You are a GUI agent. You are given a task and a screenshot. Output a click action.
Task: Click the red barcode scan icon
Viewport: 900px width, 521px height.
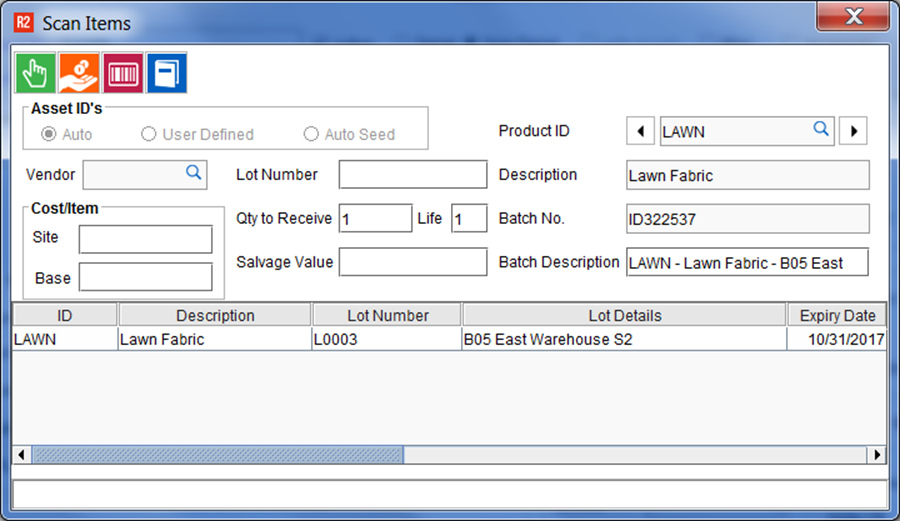pos(123,73)
